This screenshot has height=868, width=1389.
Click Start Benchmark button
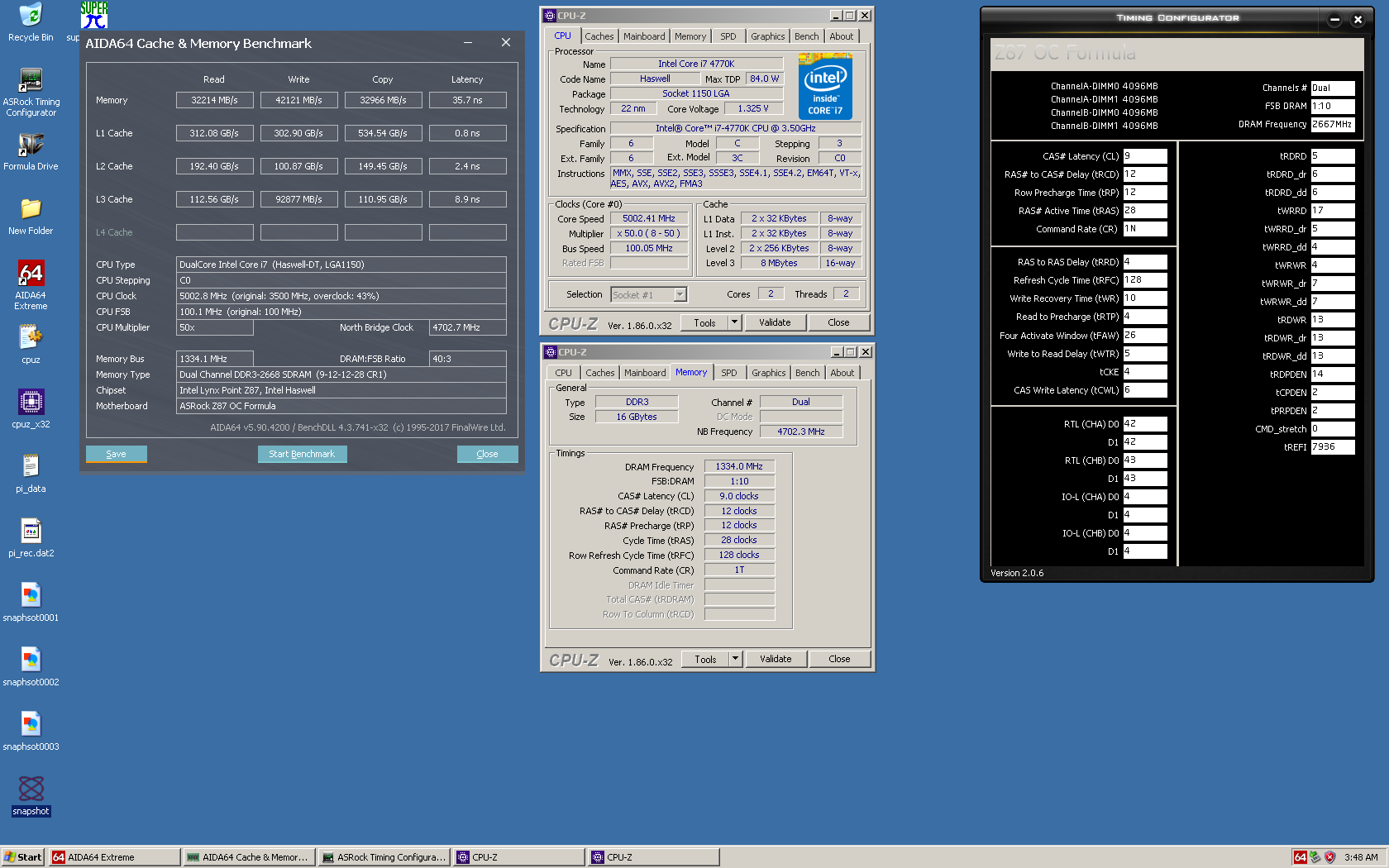[302, 454]
